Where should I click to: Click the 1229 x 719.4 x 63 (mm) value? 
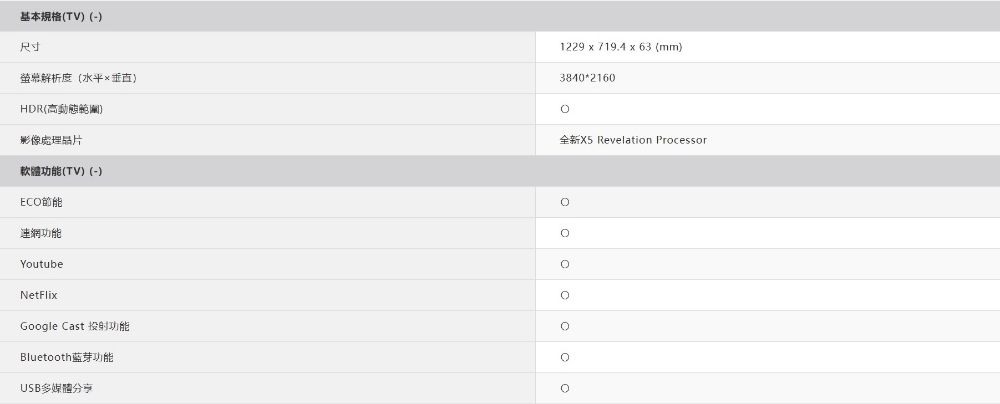[621, 47]
